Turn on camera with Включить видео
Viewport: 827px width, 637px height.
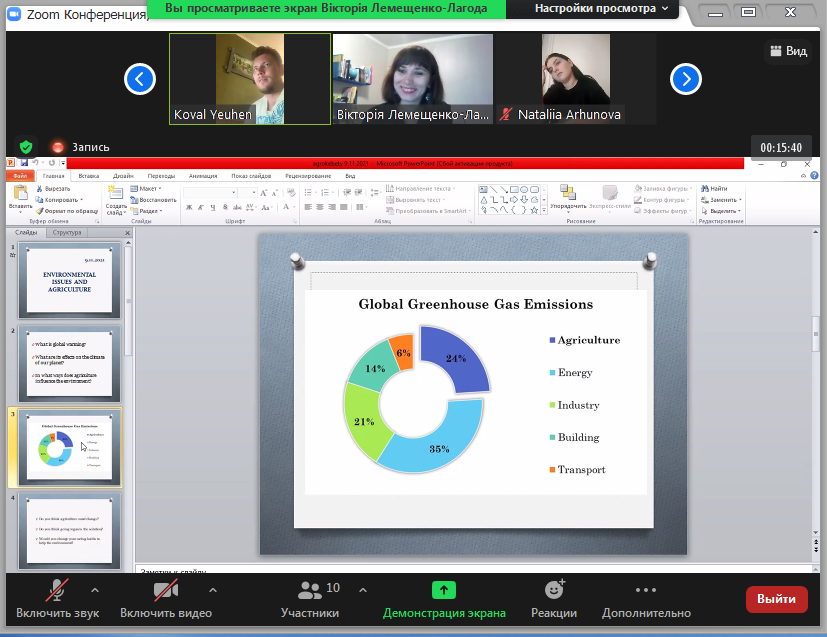tap(166, 590)
